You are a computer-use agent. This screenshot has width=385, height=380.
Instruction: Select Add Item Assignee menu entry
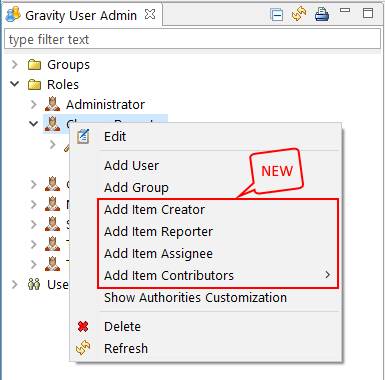(158, 254)
